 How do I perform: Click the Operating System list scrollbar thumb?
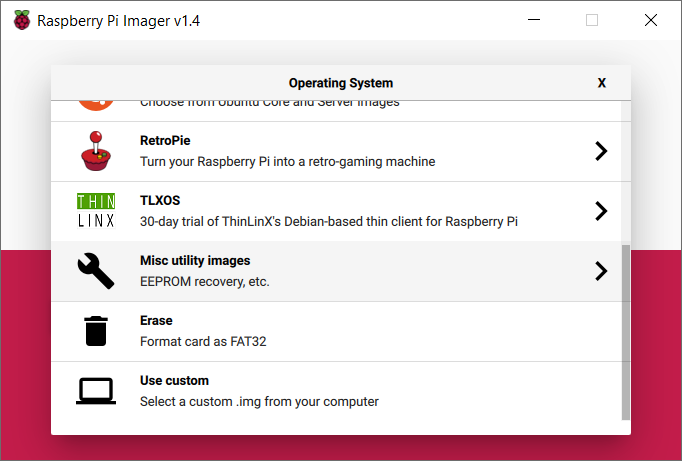625,332
